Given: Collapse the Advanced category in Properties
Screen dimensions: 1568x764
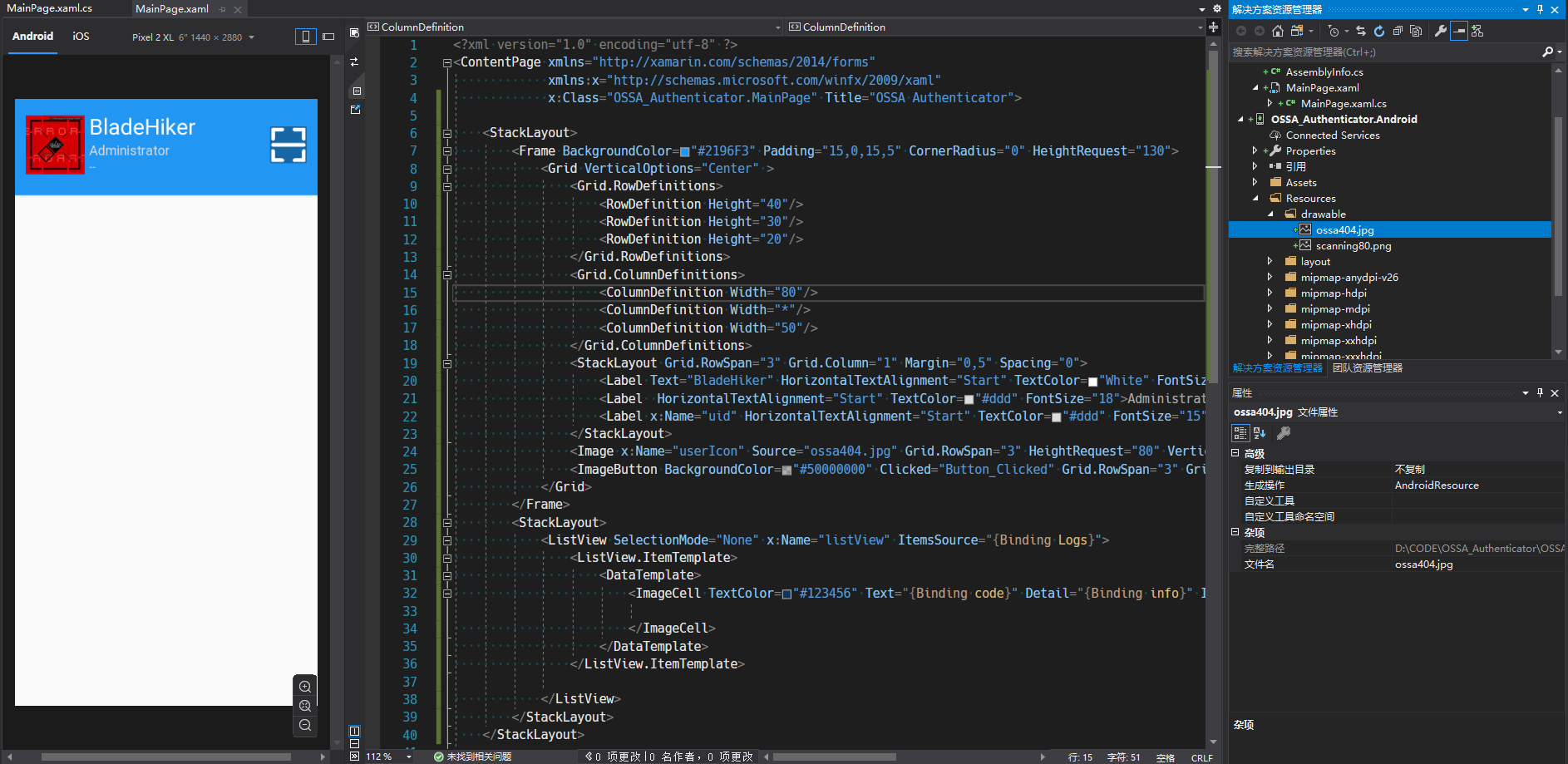Looking at the screenshot, I should tap(1235, 453).
